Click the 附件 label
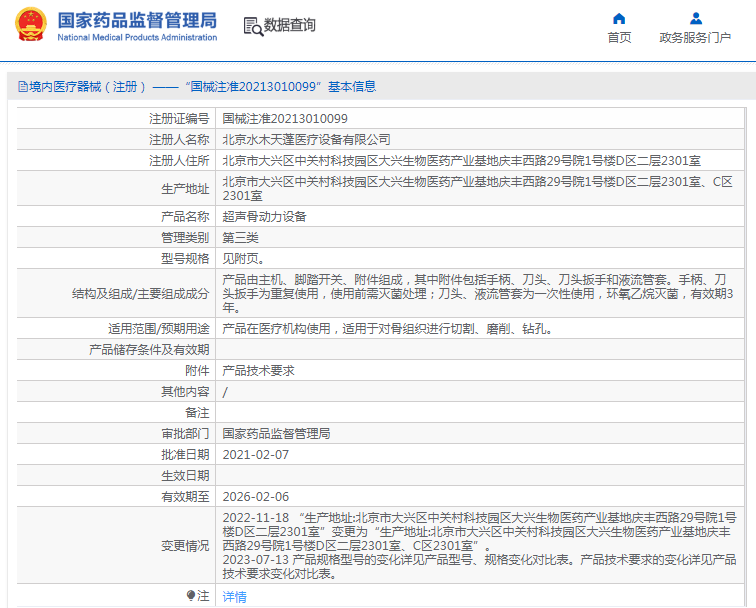This screenshot has height=608, width=756. tap(197, 371)
